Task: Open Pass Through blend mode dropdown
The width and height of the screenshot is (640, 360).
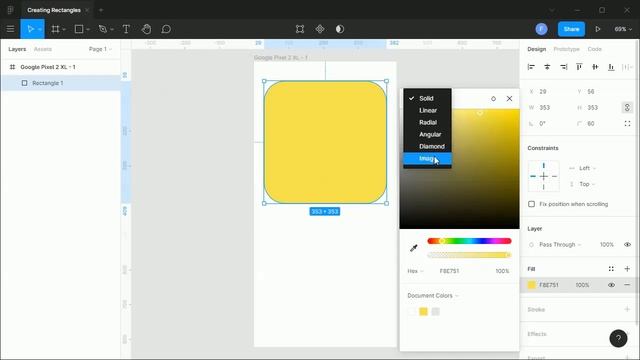Action: click(x=560, y=244)
